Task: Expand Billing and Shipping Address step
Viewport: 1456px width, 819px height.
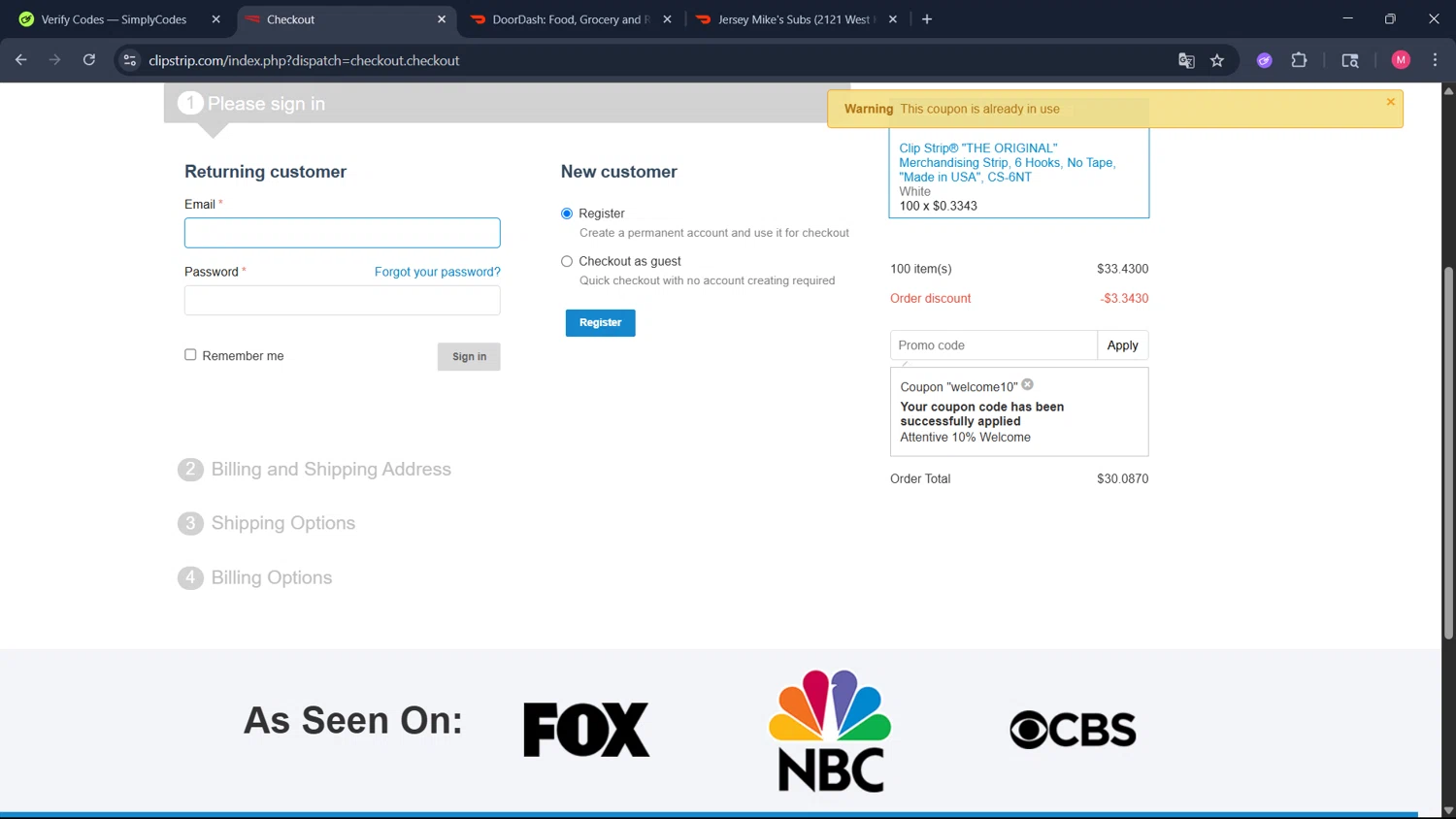Action: (x=331, y=470)
